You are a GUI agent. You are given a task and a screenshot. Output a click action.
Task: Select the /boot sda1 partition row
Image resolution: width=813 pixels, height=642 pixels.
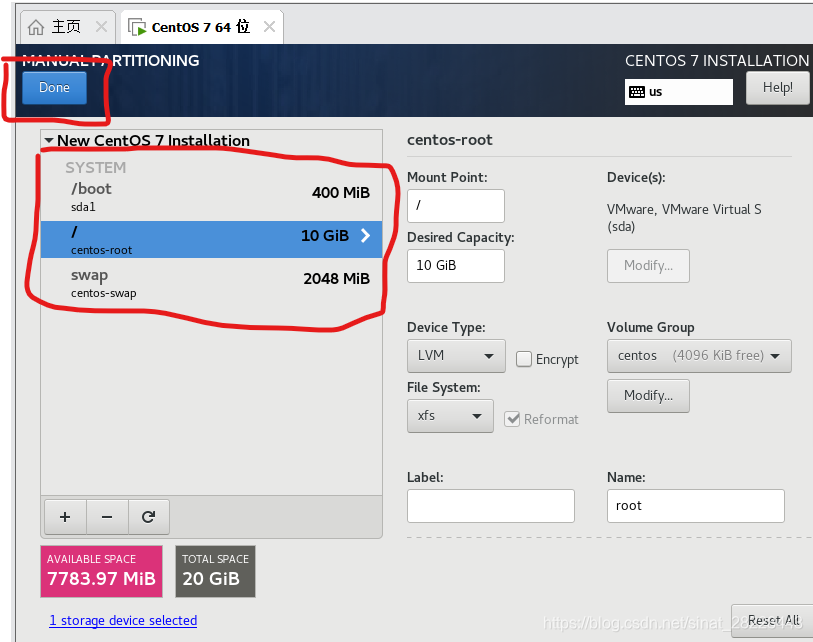pyautogui.click(x=212, y=198)
